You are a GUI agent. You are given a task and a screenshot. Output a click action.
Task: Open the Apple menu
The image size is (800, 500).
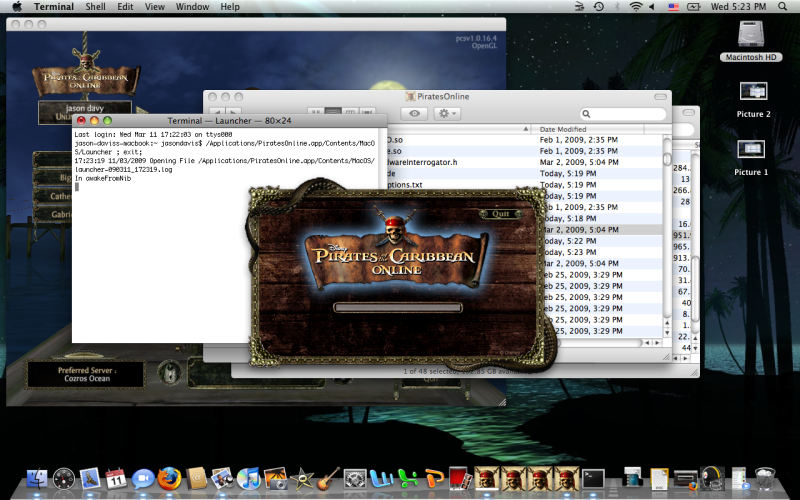[x=17, y=7]
